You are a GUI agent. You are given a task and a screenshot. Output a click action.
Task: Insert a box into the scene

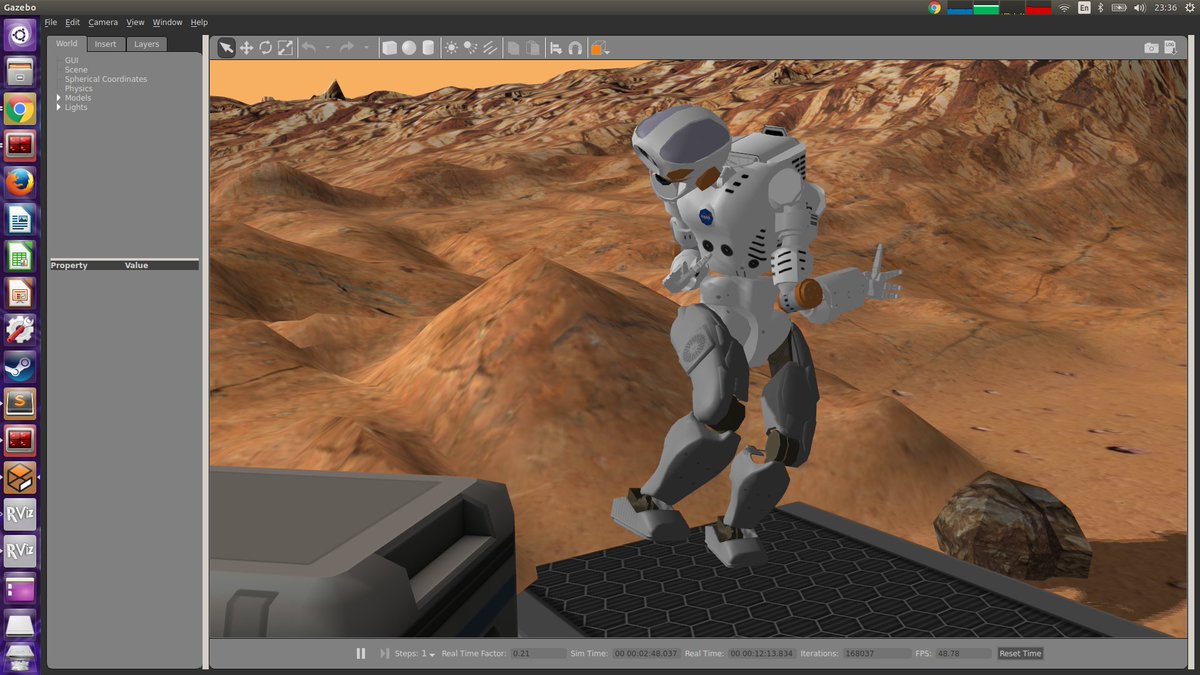[389, 47]
